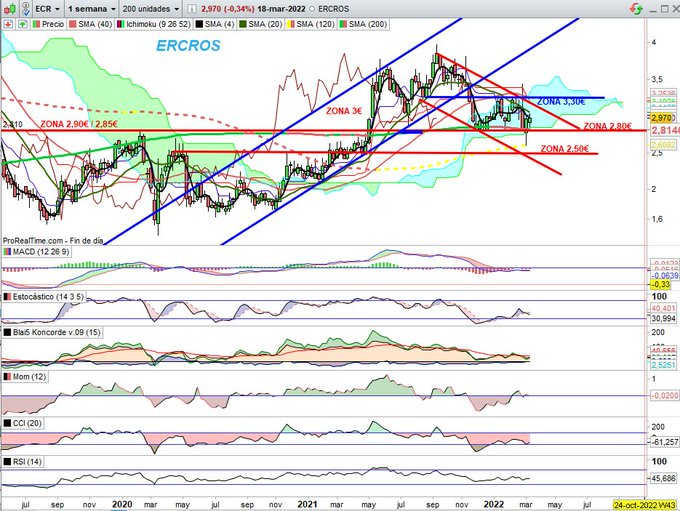Click the MACD (12 26 9) panel label
Viewport: 680px width, 511px height.
pyautogui.click(x=41, y=252)
